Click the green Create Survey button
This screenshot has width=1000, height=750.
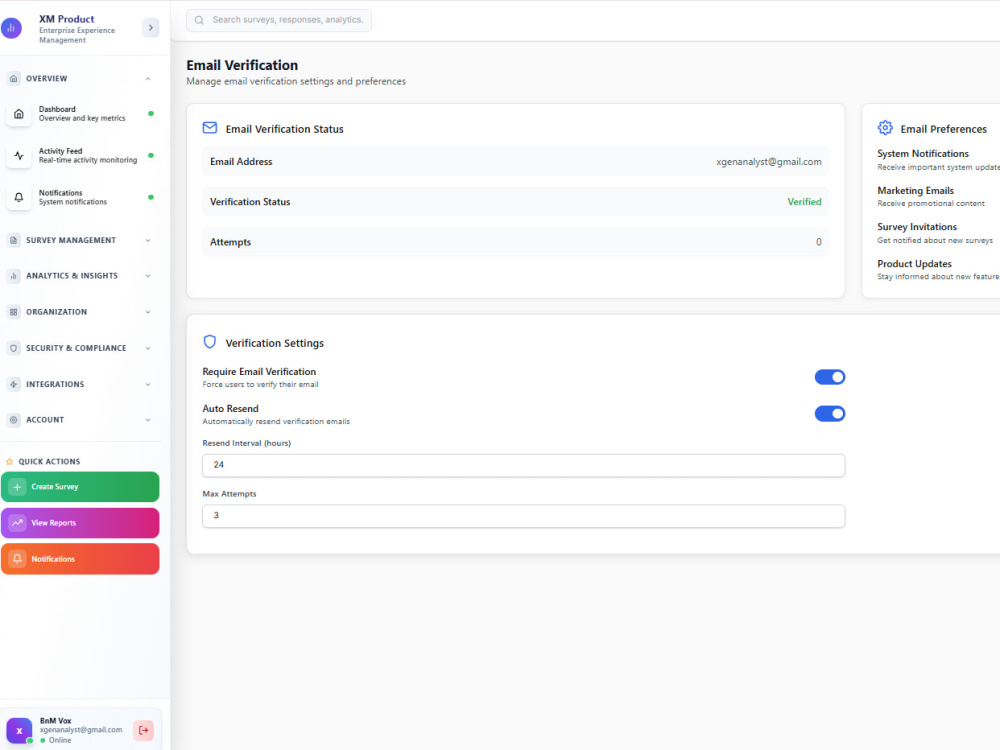coord(80,487)
